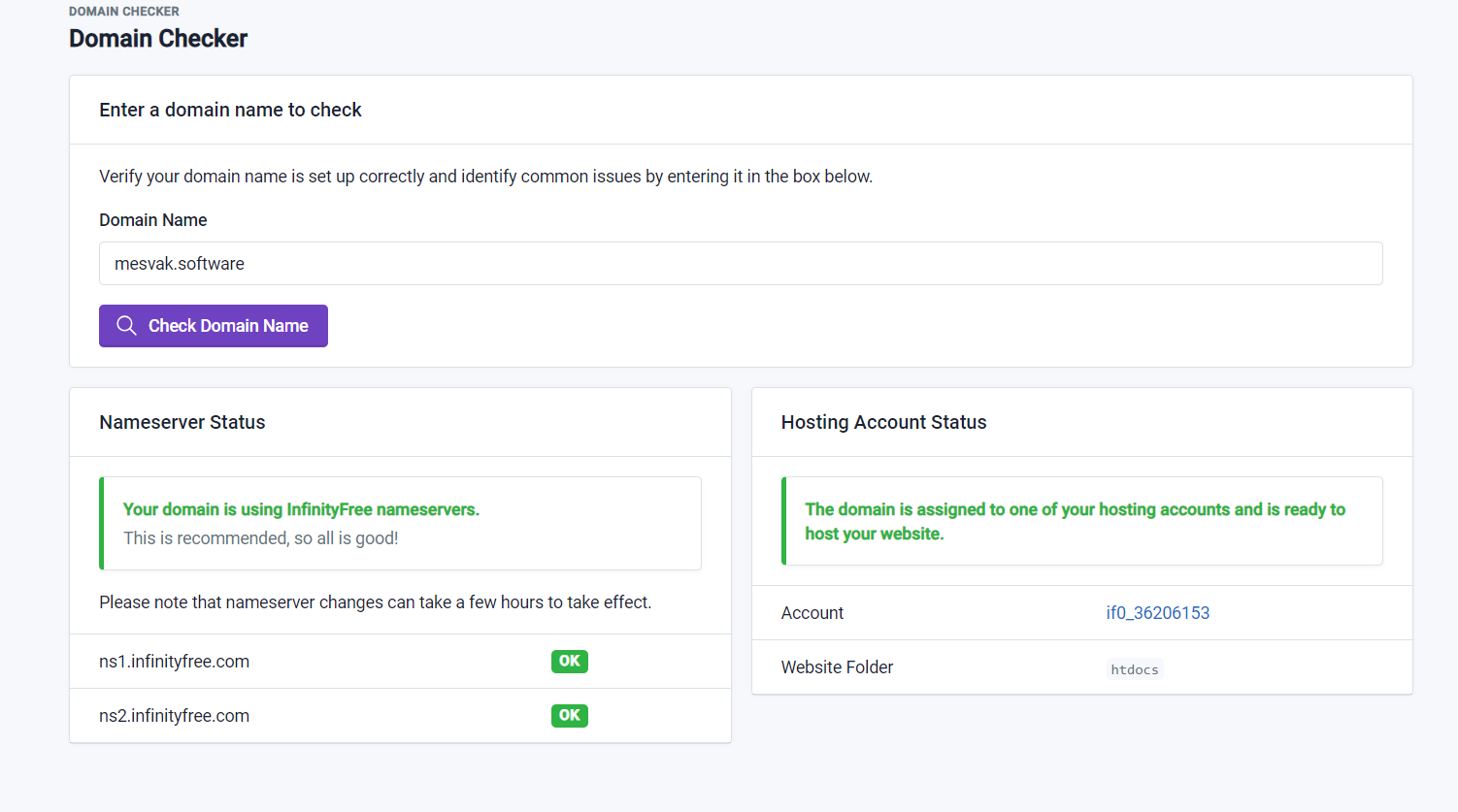The image size is (1458, 812).
Task: Click the nameserver changes note text
Action: click(x=376, y=602)
